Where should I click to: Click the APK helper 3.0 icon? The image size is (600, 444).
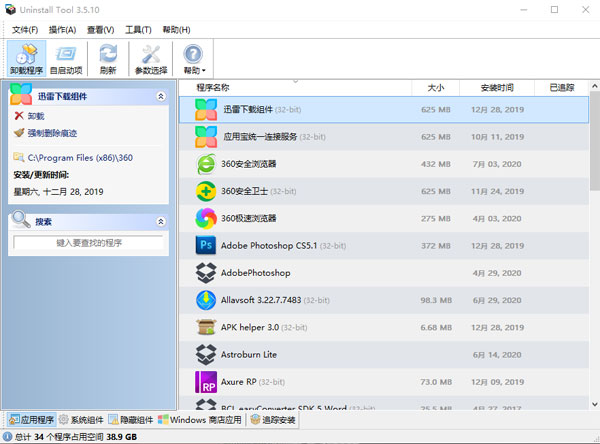[206, 327]
